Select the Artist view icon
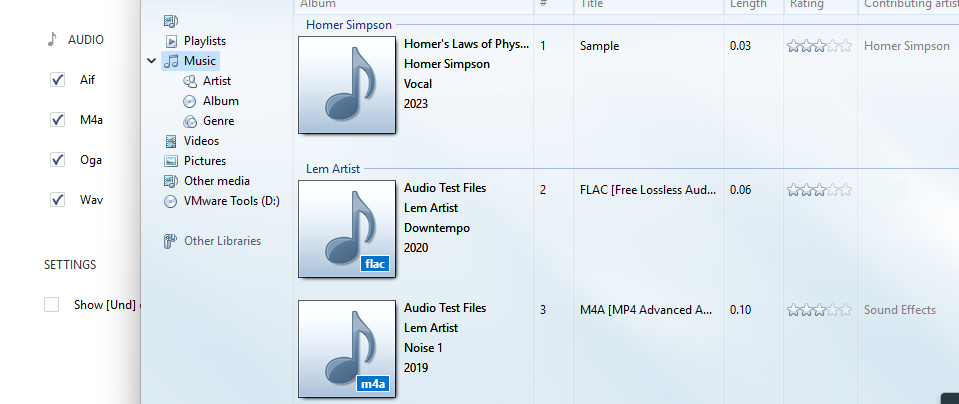The width and height of the screenshot is (959, 404). pyautogui.click(x=190, y=81)
